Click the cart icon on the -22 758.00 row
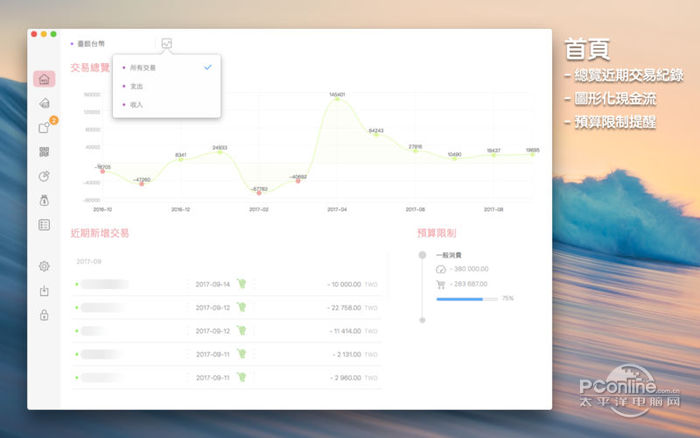 [242, 307]
